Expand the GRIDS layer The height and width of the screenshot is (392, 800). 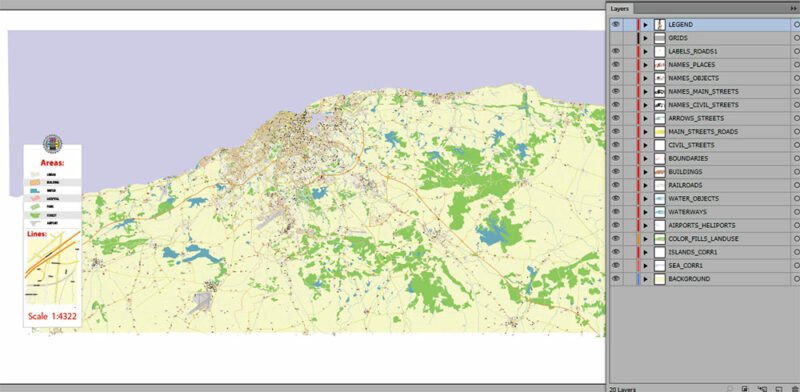coord(645,38)
